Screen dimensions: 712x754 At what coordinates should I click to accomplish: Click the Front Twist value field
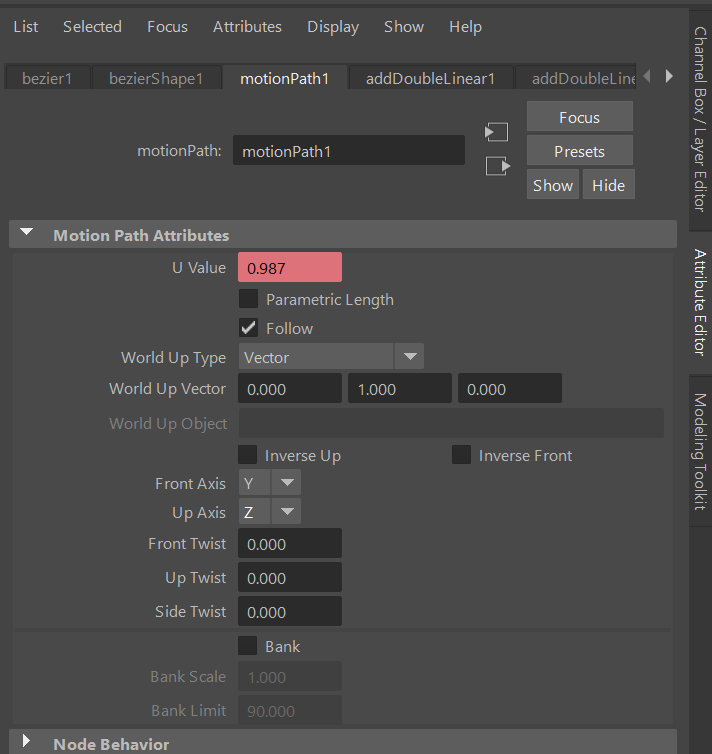290,543
